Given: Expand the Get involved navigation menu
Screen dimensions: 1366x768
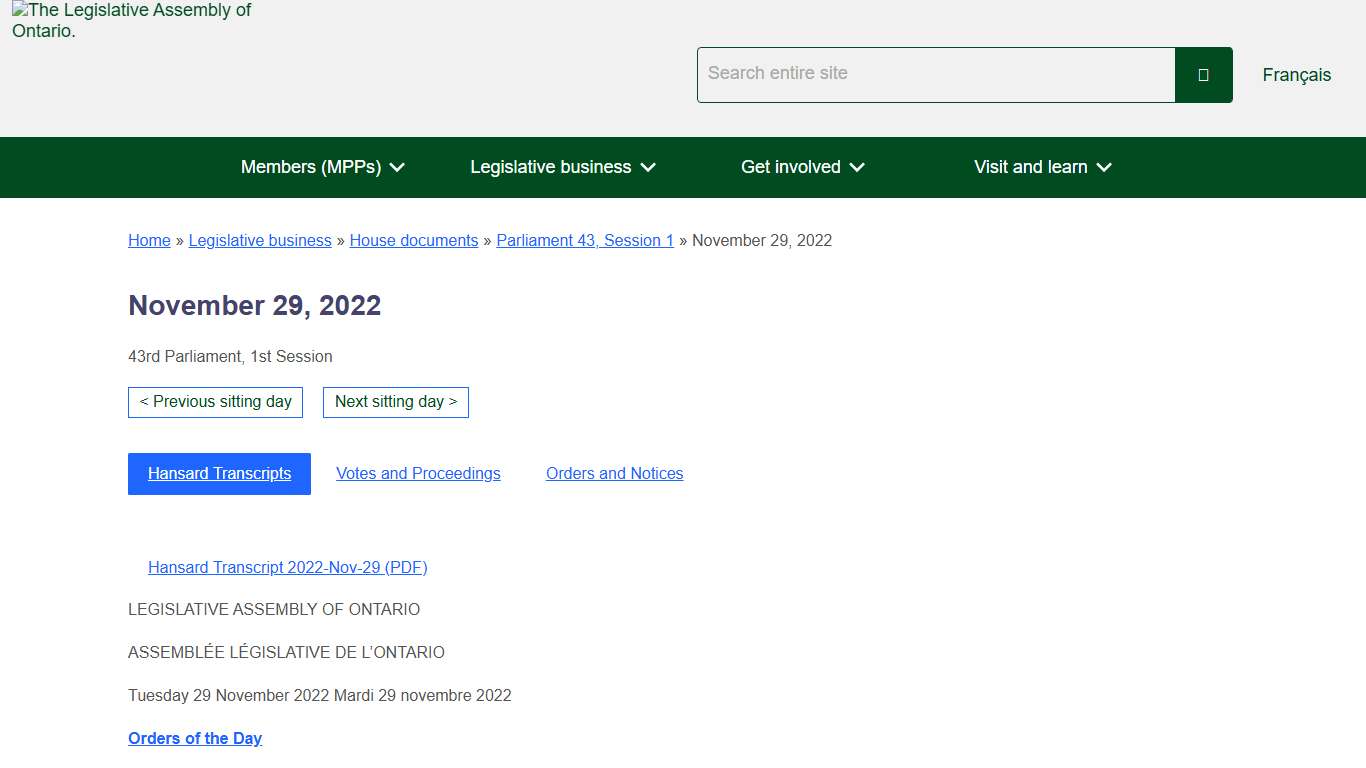Looking at the screenshot, I should click(802, 167).
